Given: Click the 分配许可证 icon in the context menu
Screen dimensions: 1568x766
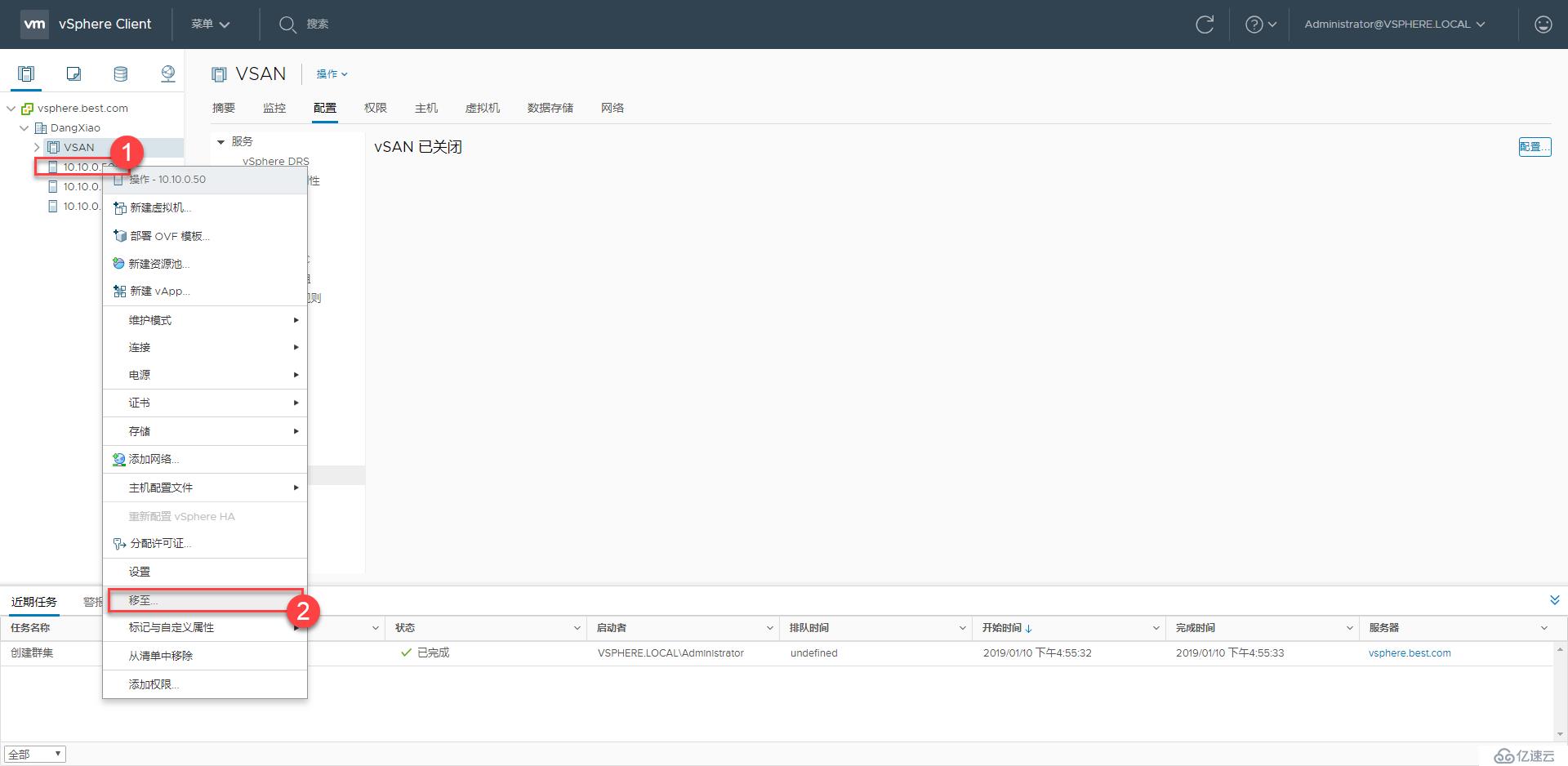Looking at the screenshot, I should [x=119, y=543].
